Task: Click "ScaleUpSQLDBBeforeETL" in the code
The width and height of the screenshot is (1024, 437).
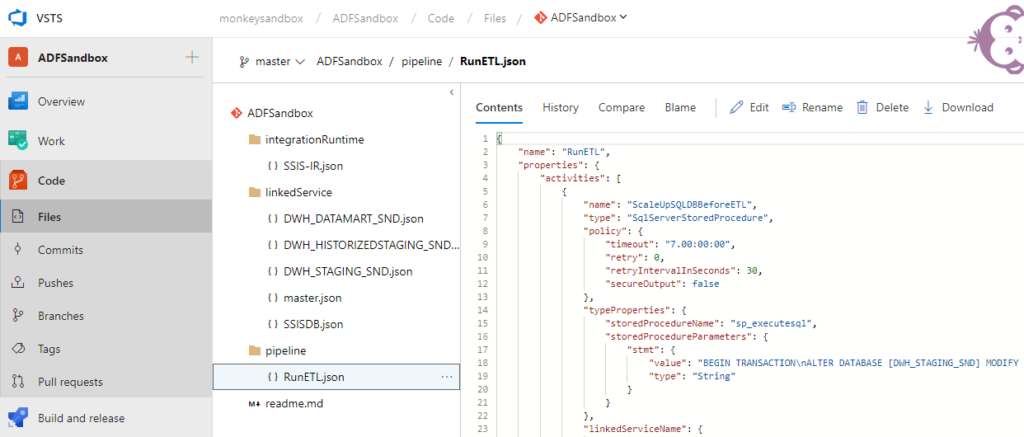Action: 691,204
